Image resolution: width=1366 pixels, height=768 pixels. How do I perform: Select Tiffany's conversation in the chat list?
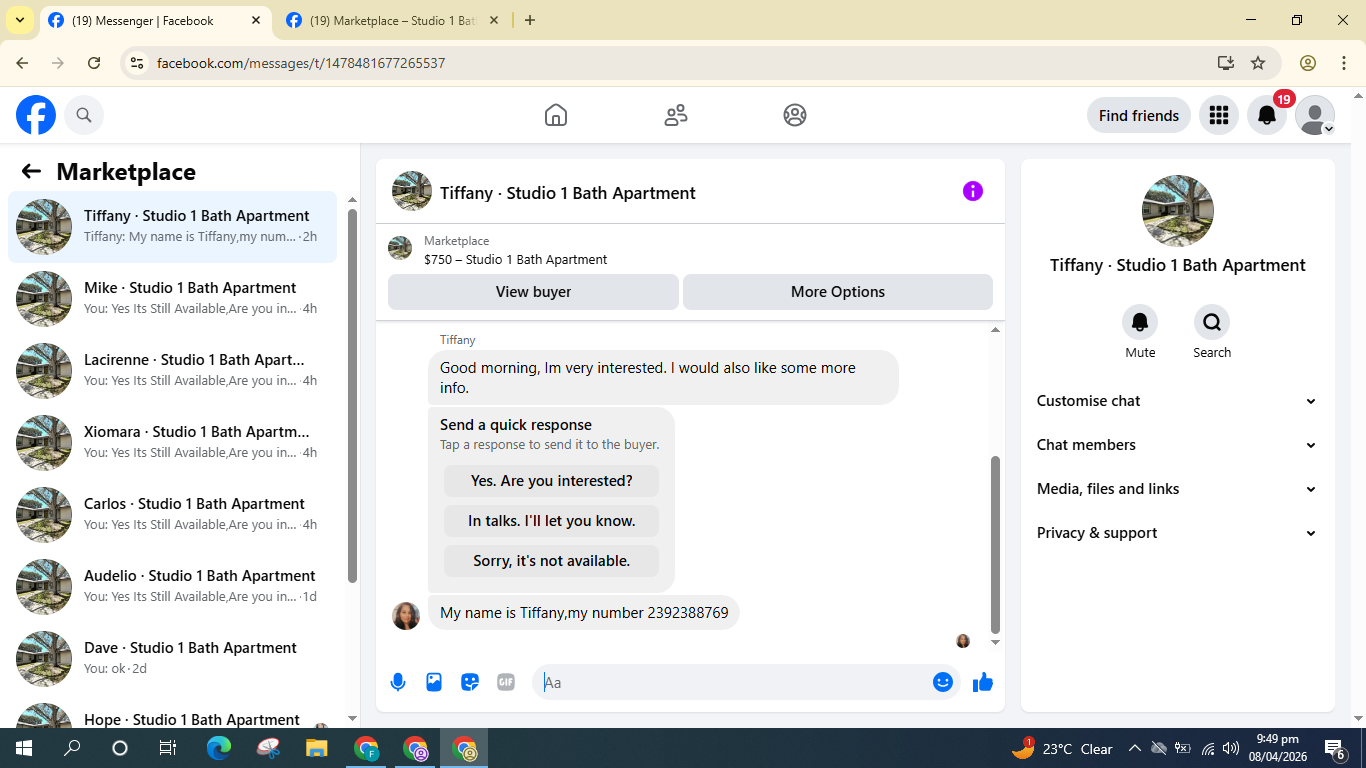coord(173,227)
